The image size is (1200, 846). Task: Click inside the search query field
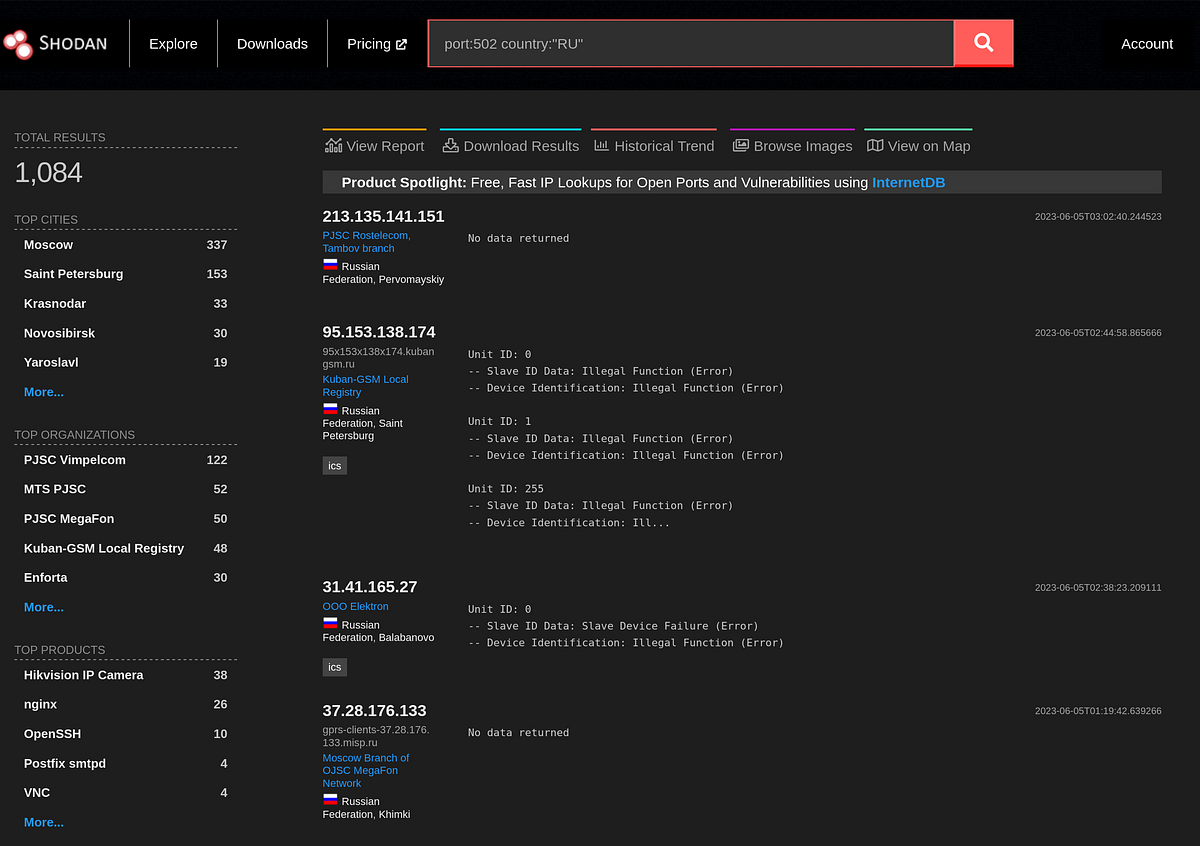pos(690,43)
